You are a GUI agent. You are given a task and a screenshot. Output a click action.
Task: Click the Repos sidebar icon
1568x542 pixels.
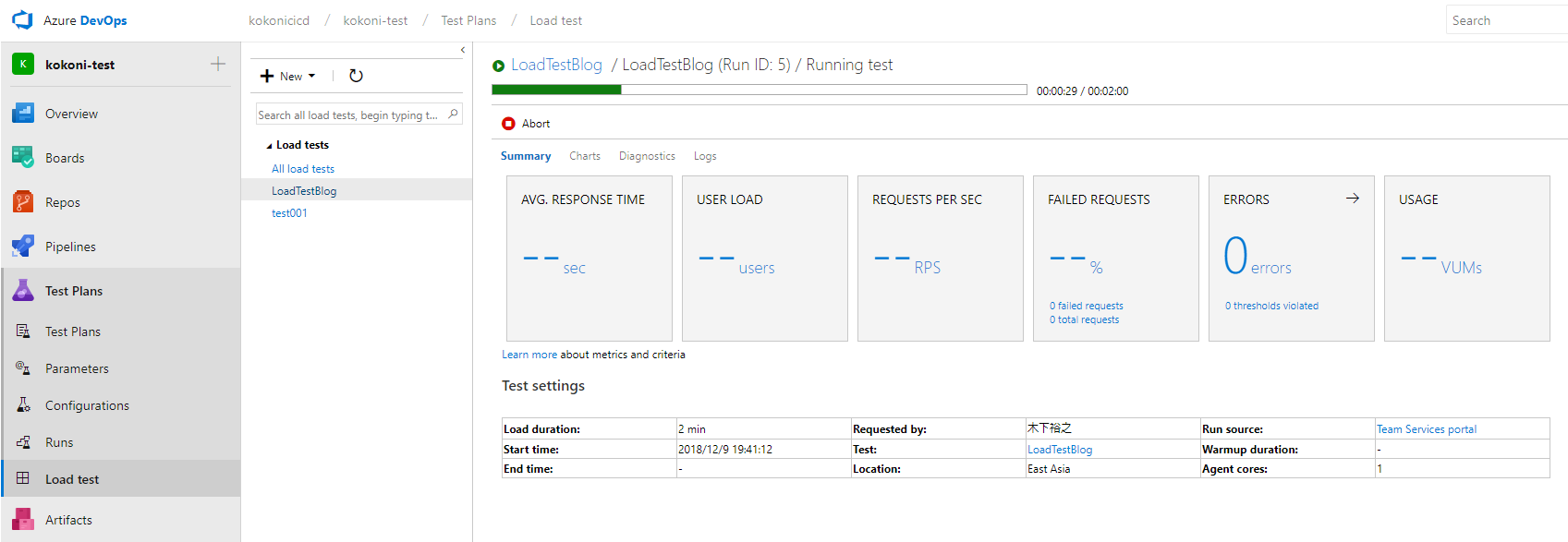pos(23,202)
